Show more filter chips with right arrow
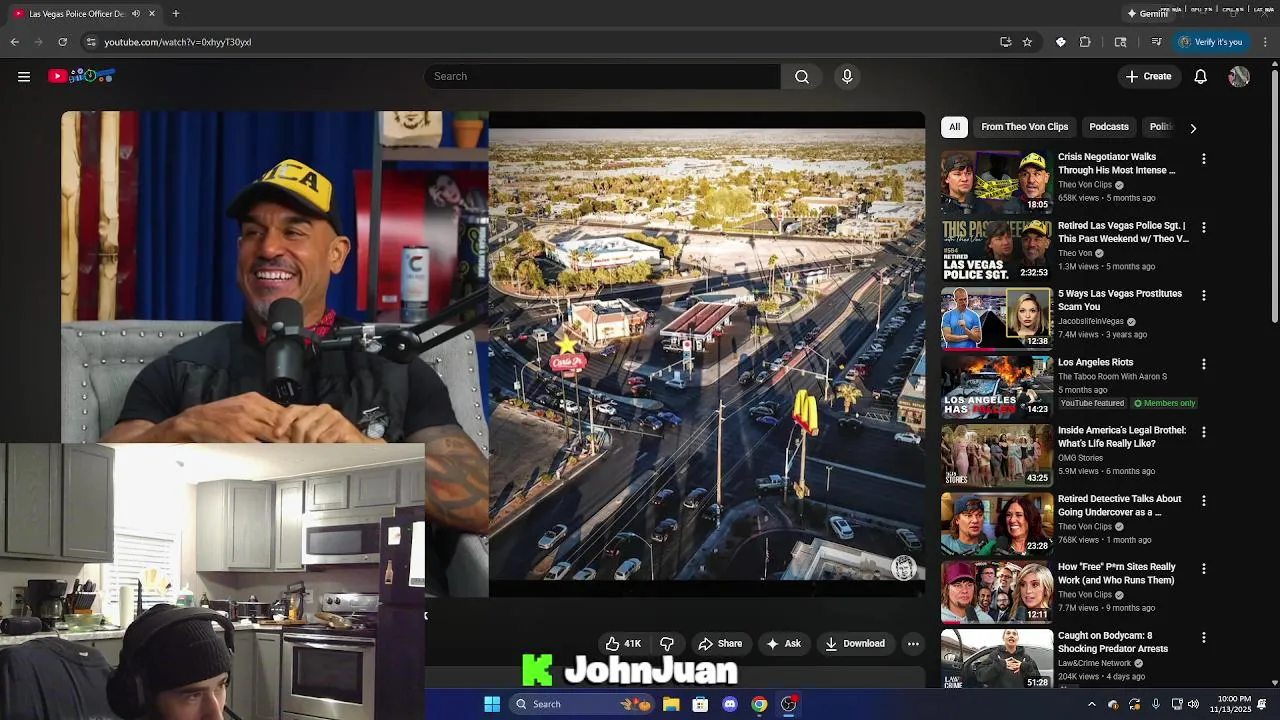Viewport: 1280px width, 720px height. (1192, 128)
